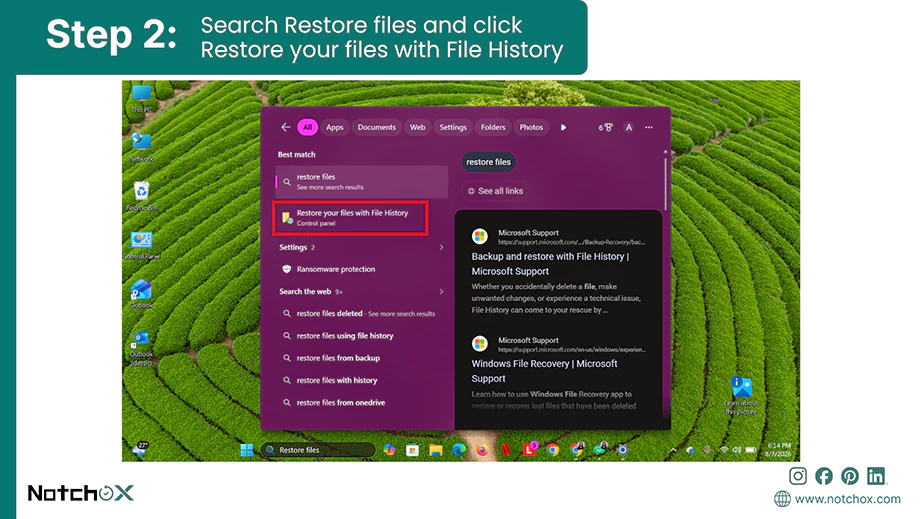Click the account avatar letter A
This screenshot has height=519, width=922.
(629, 127)
